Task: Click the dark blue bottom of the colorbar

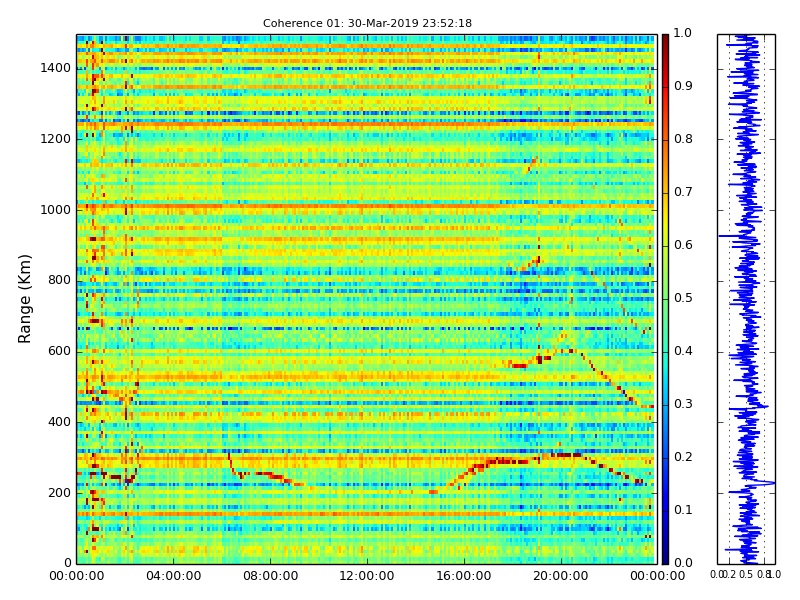Action: 665,556
